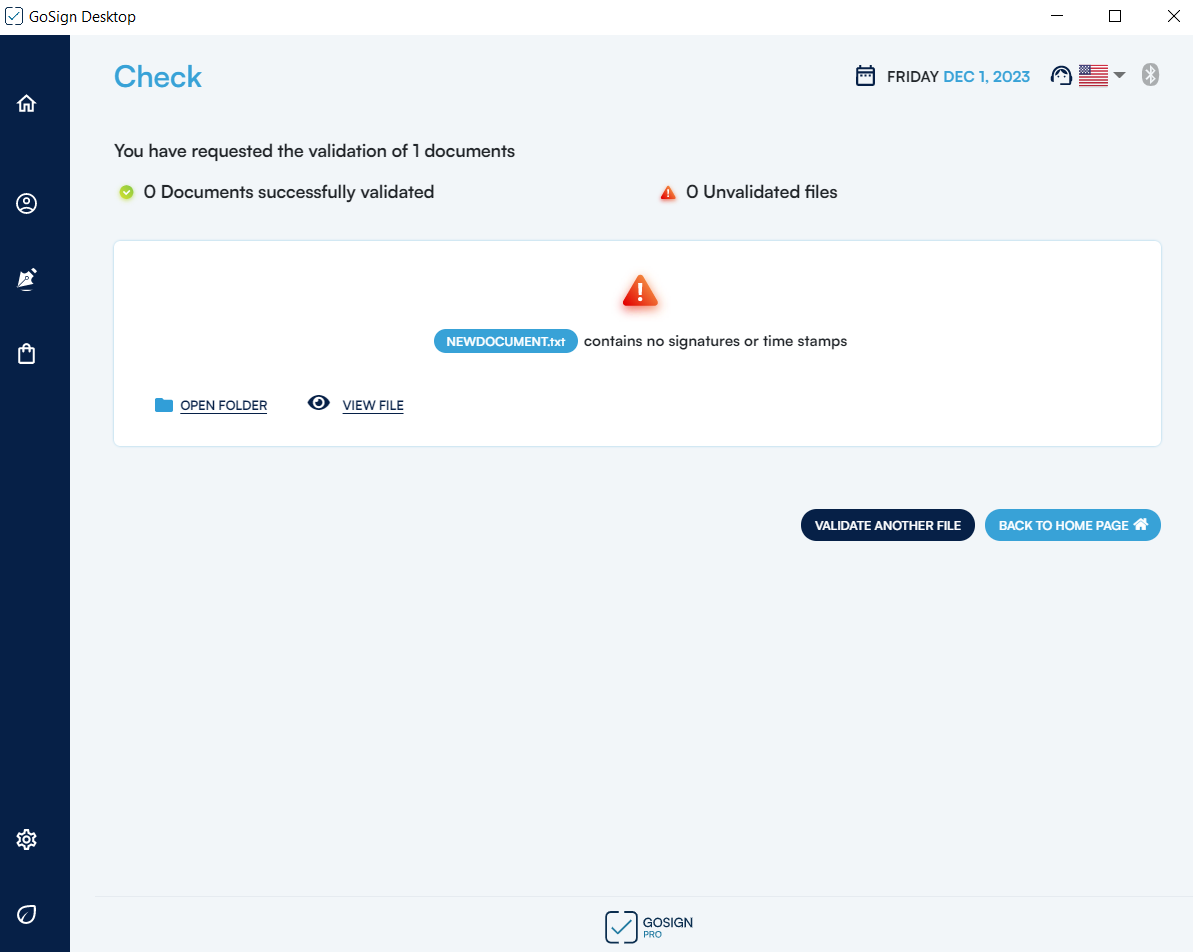
Task: Click the leaf icon in the sidebar
Action: (27, 914)
